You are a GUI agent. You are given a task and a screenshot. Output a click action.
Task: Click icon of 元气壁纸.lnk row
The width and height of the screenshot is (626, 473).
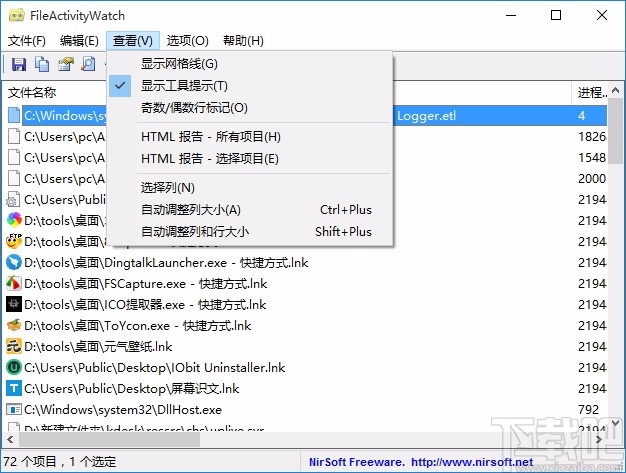(x=14, y=346)
